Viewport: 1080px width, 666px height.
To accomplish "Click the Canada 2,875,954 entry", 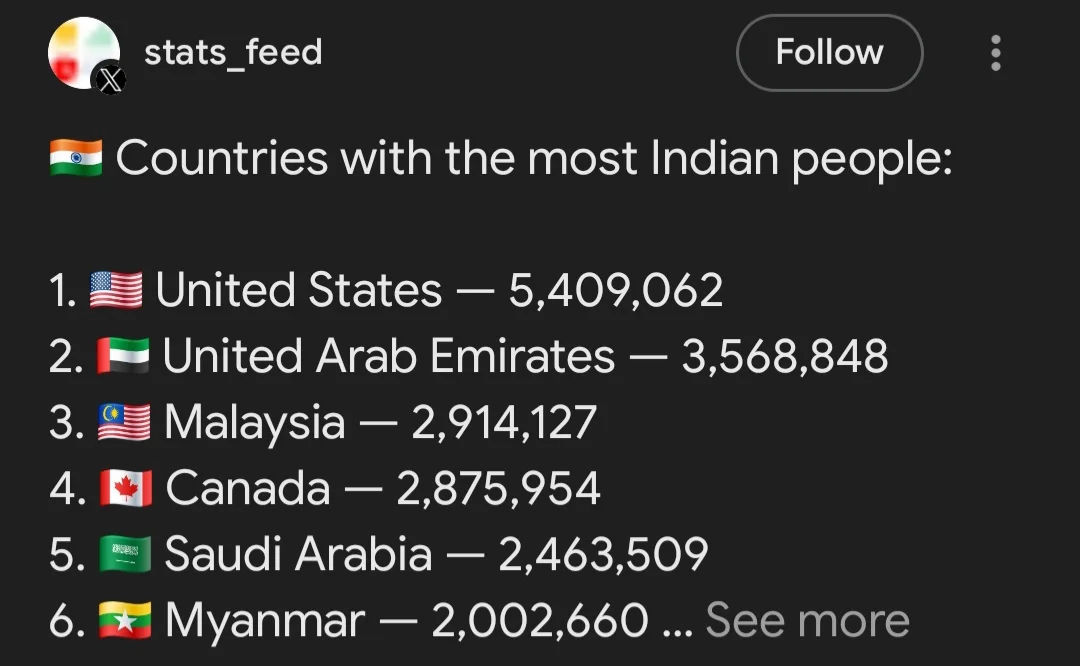I will (x=383, y=489).
